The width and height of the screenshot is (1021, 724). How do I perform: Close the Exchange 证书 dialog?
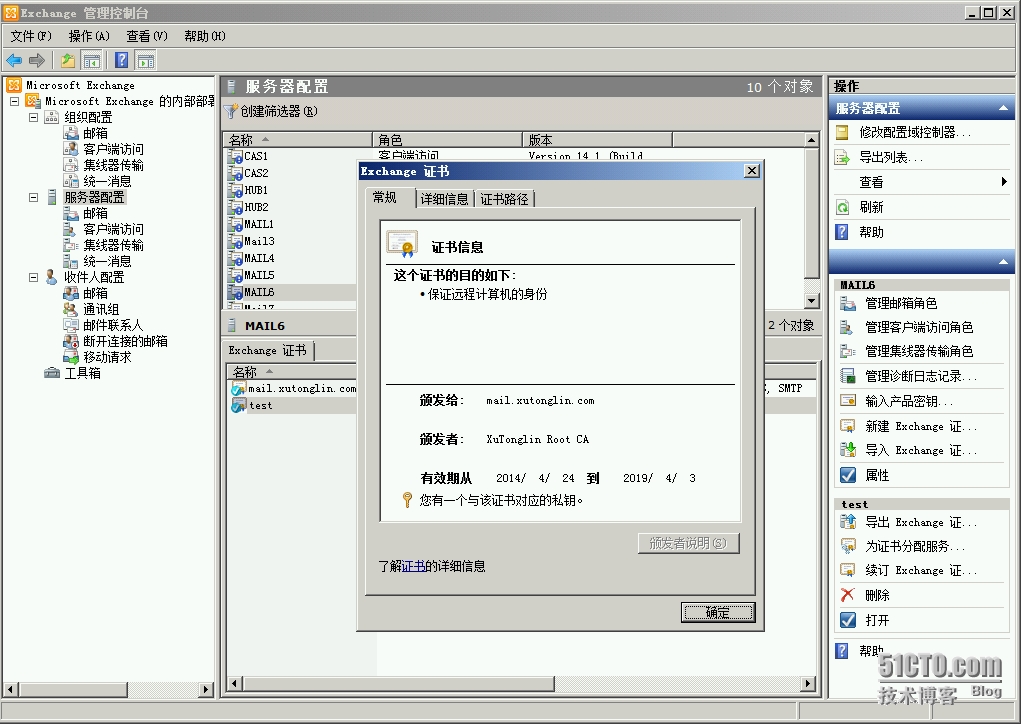click(x=751, y=171)
